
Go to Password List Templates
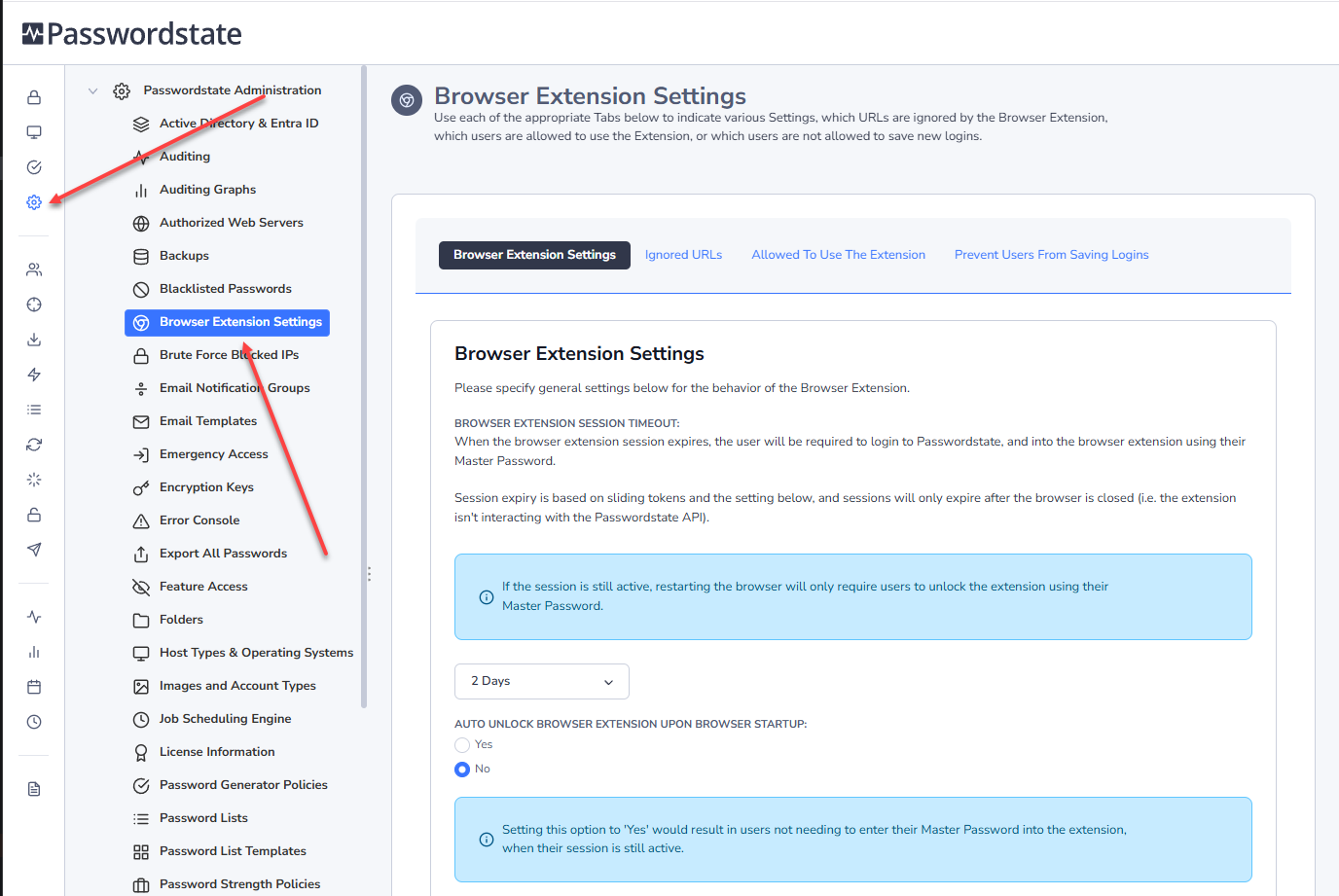pyautogui.click(x=233, y=851)
